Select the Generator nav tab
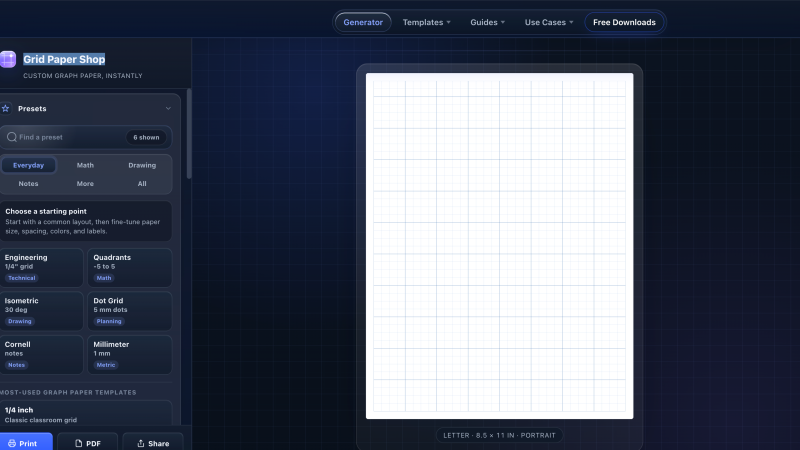 [363, 22]
